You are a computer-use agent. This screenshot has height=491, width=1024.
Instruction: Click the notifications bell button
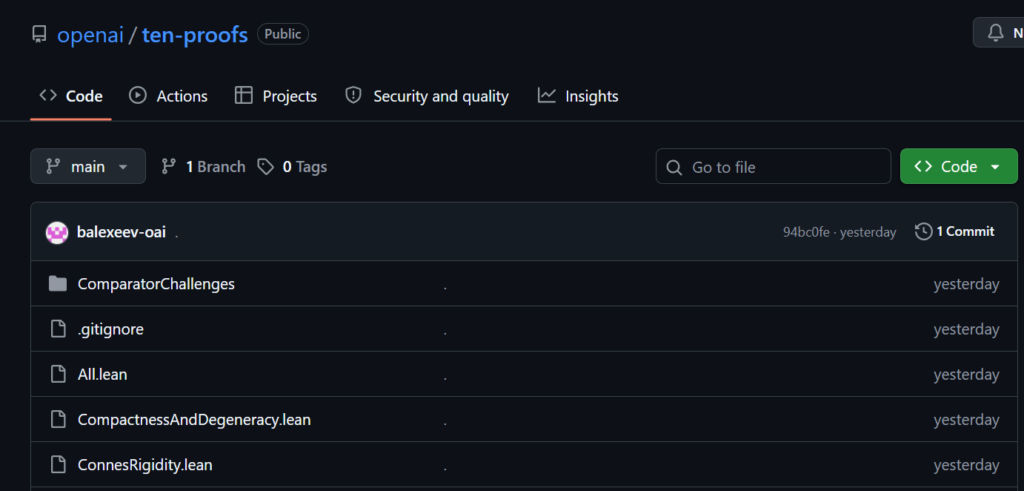point(999,33)
